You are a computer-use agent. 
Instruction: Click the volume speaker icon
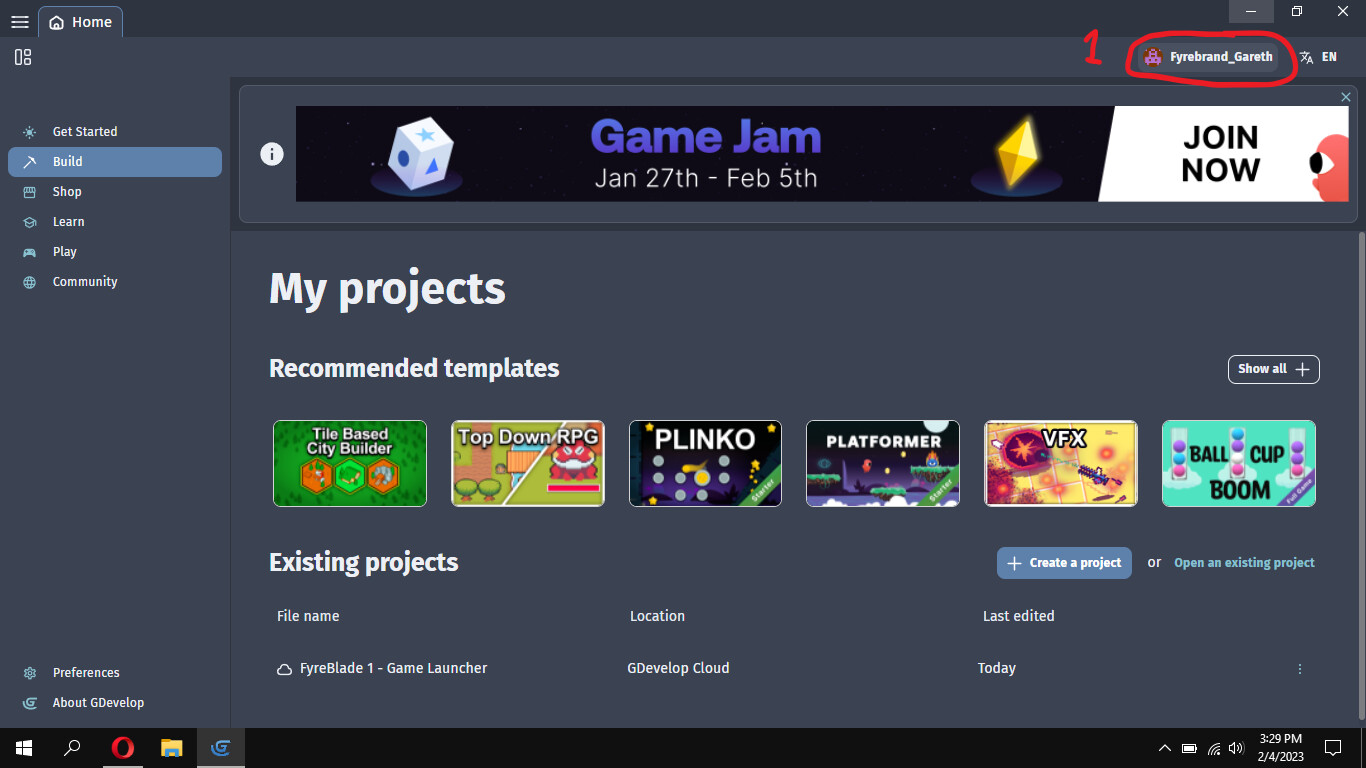(x=1237, y=748)
